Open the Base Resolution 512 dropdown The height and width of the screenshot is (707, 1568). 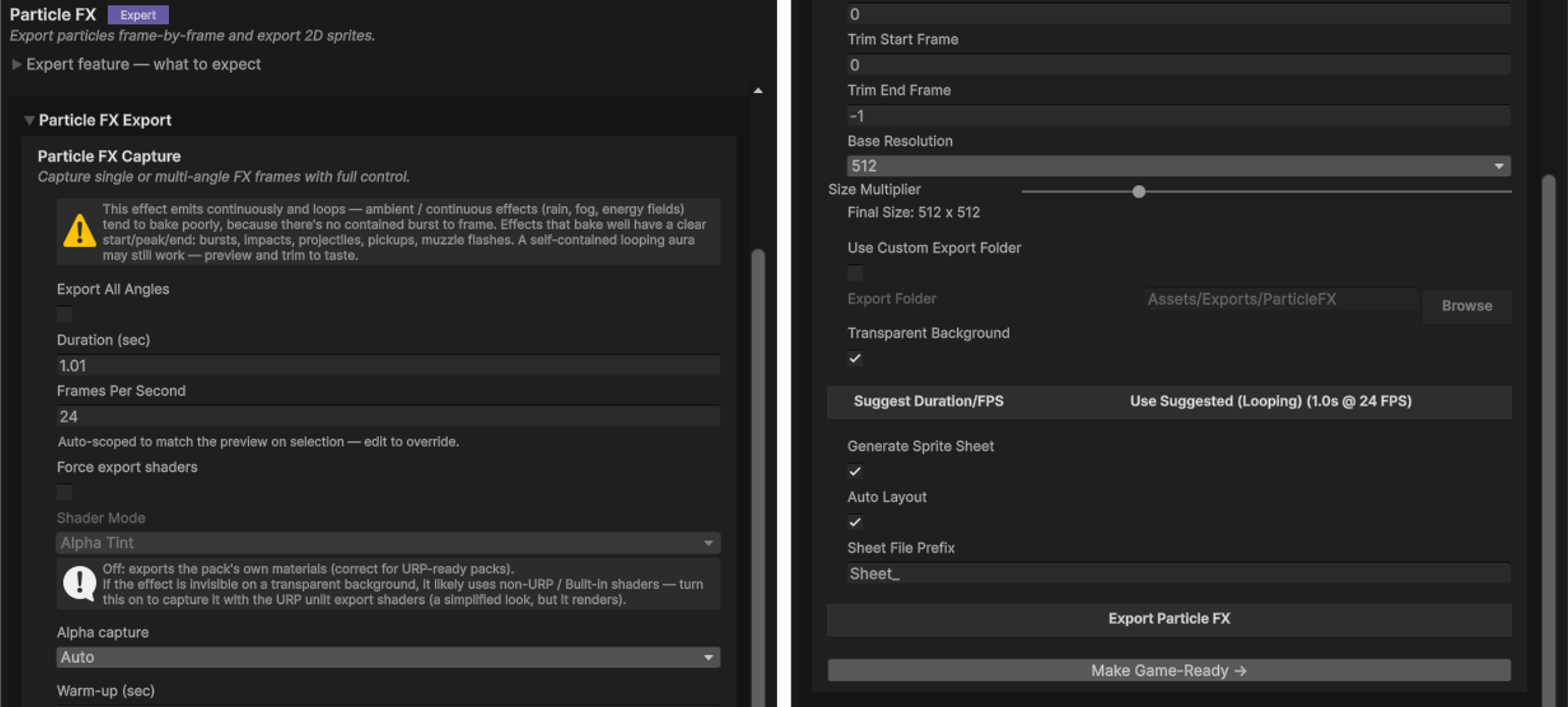(1178, 166)
